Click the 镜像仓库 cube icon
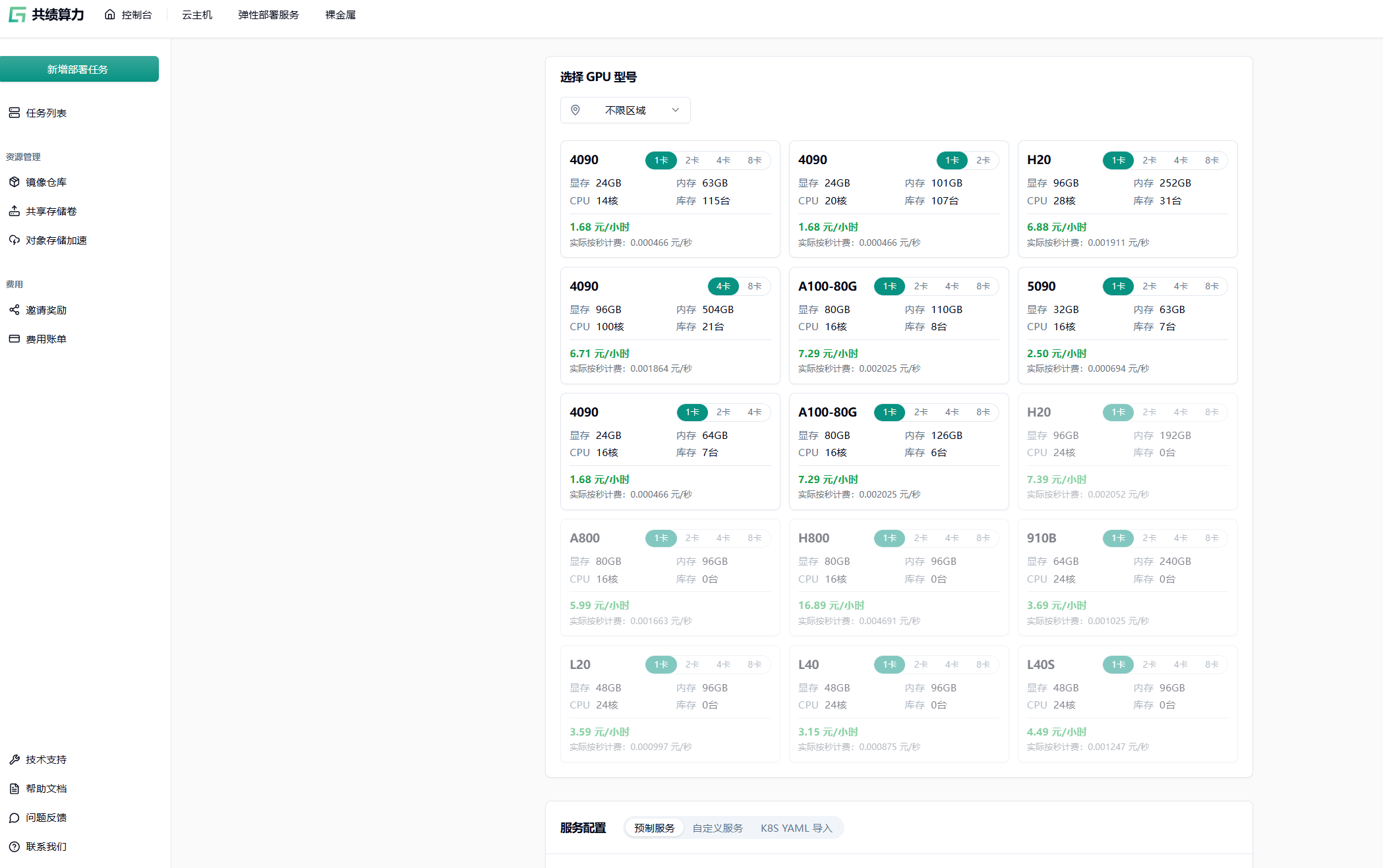The image size is (1383, 868). pyautogui.click(x=14, y=182)
